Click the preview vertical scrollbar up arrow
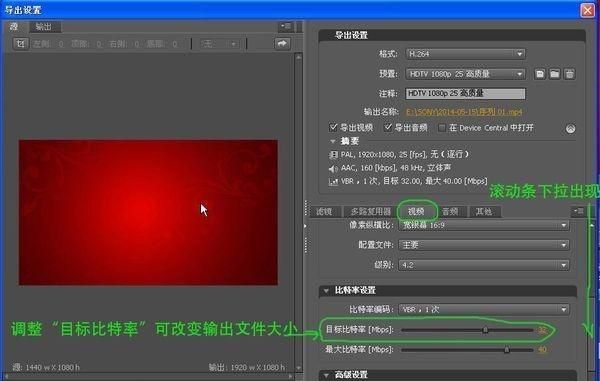 (298, 57)
